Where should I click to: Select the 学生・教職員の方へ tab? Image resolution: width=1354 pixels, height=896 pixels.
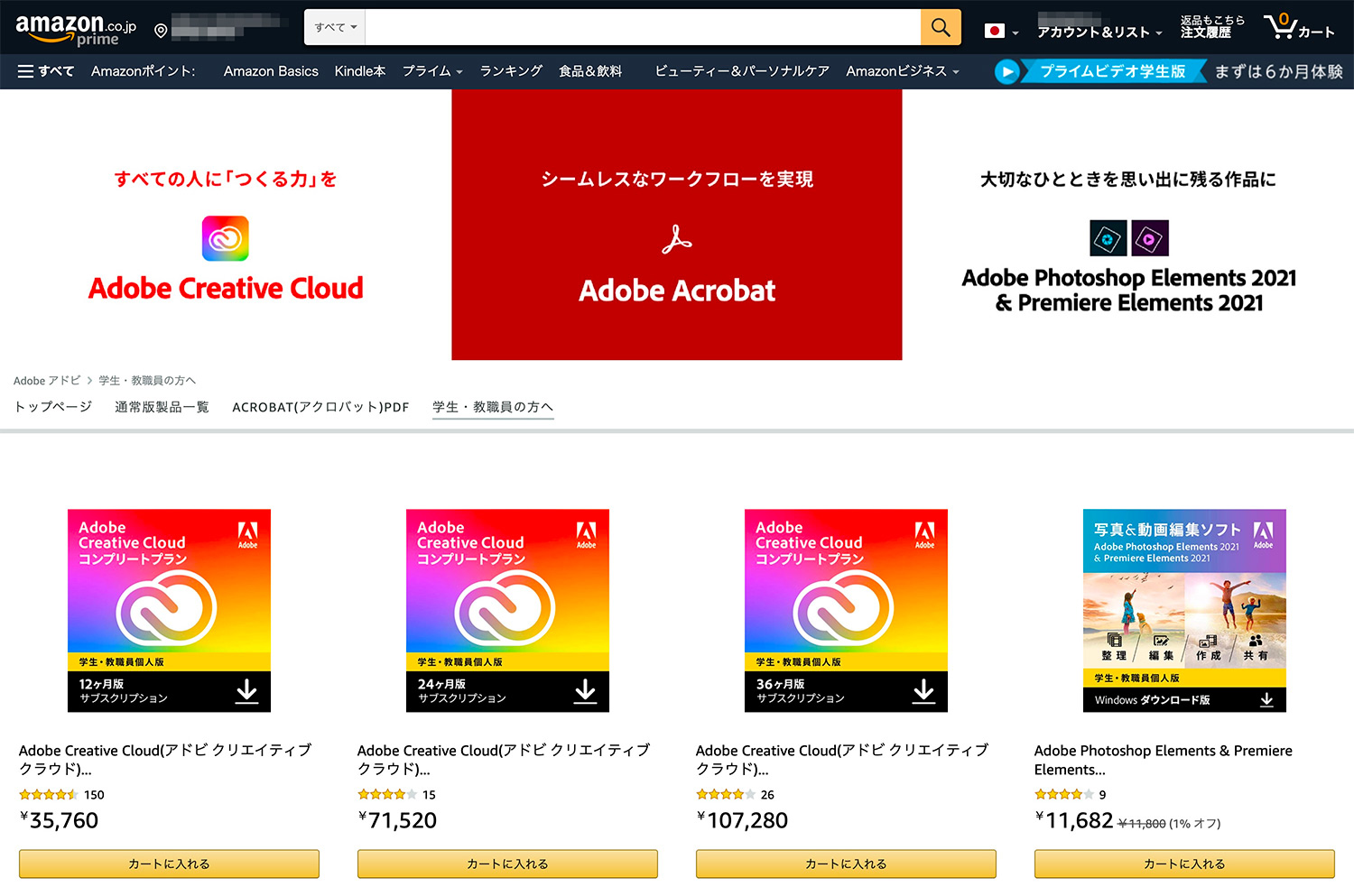(493, 407)
